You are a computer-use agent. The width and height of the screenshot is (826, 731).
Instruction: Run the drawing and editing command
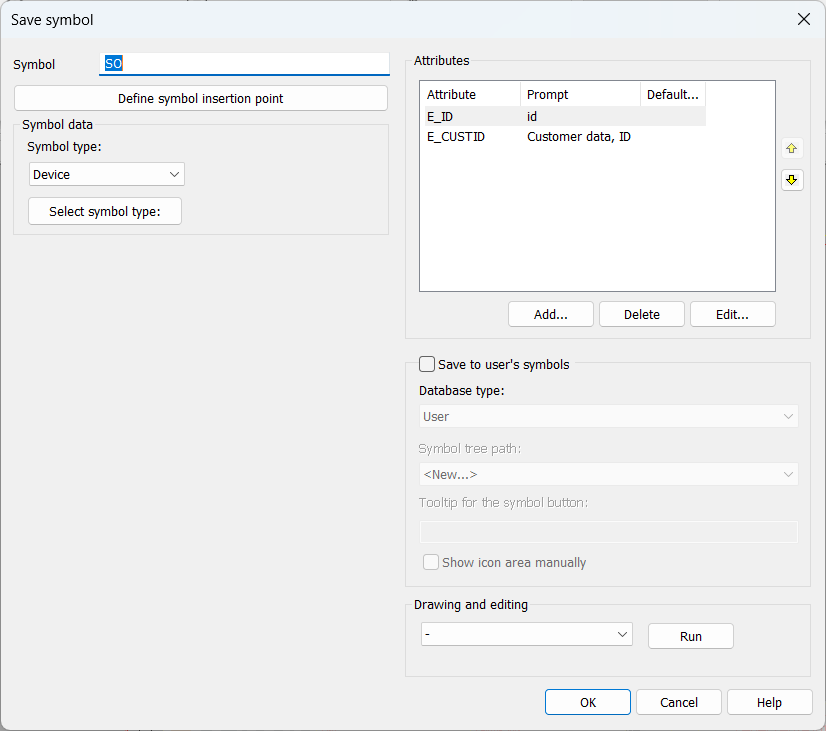(x=690, y=636)
